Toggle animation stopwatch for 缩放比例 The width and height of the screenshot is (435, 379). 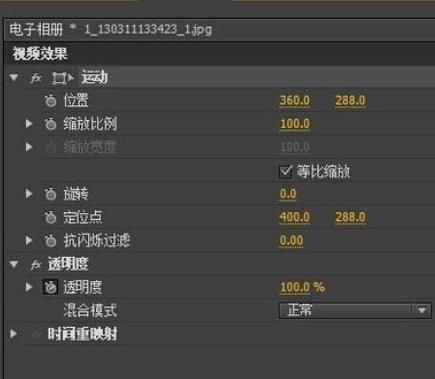(51, 124)
